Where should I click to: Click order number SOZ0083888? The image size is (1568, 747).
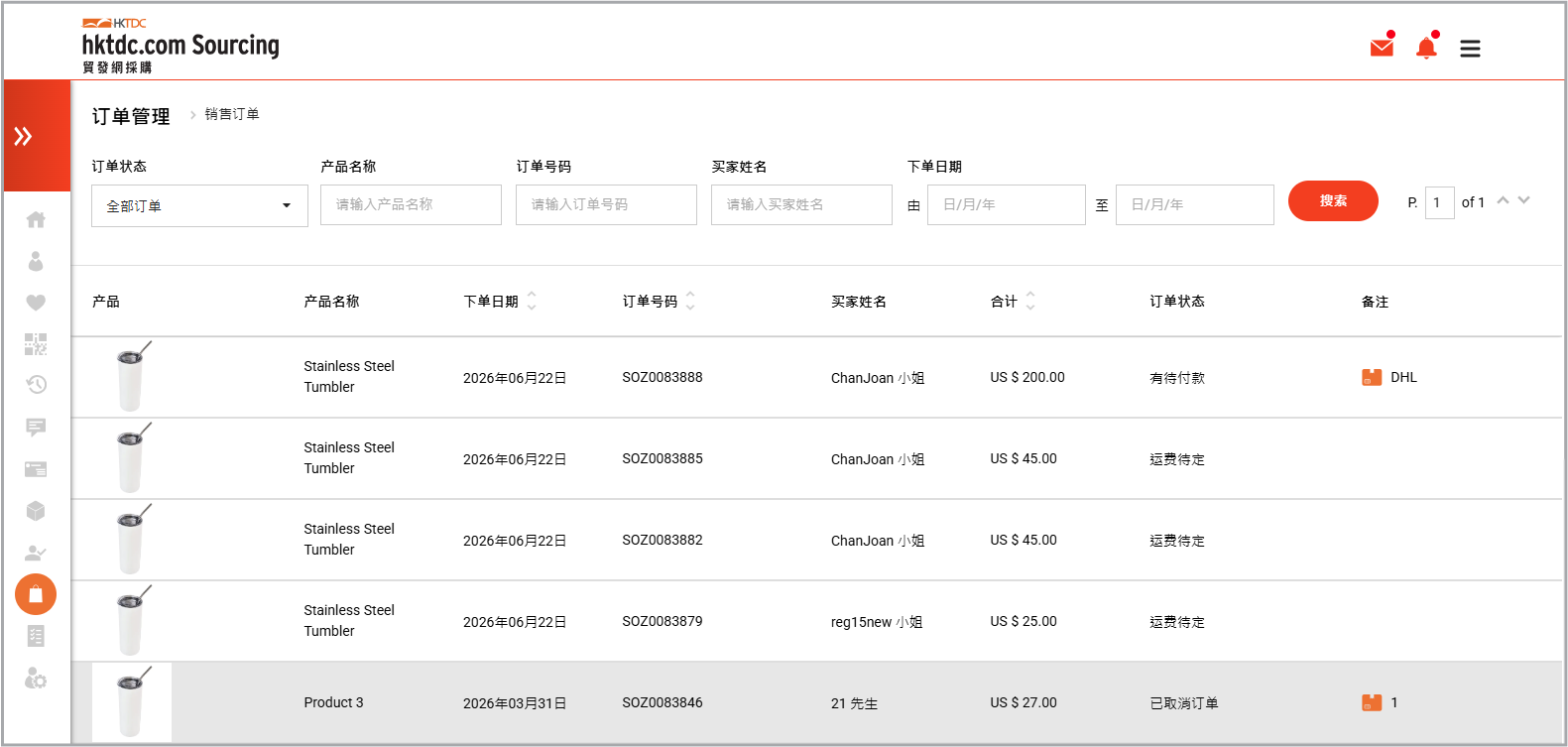click(x=663, y=377)
